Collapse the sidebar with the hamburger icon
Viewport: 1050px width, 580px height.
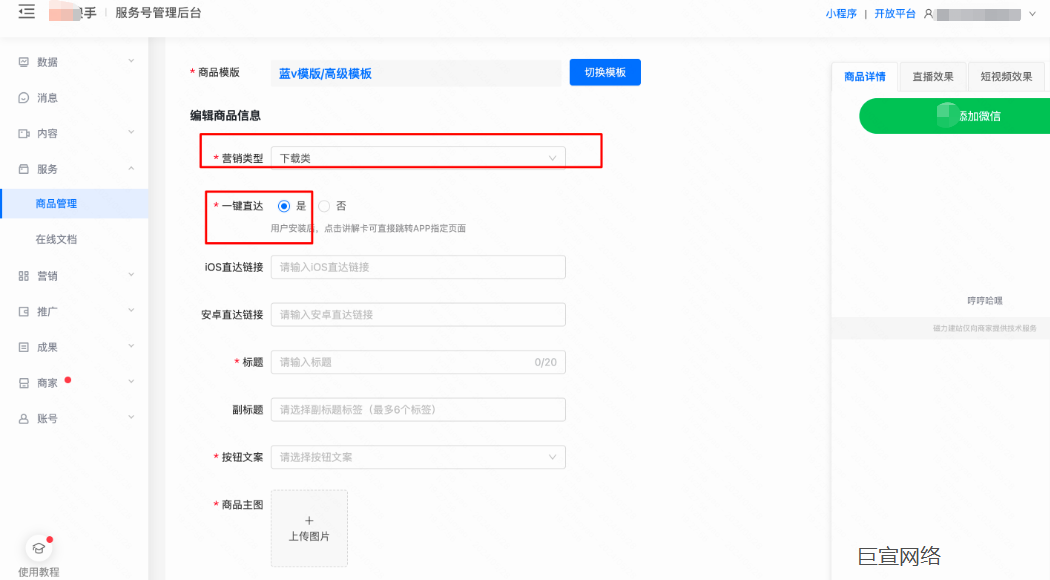coord(26,11)
